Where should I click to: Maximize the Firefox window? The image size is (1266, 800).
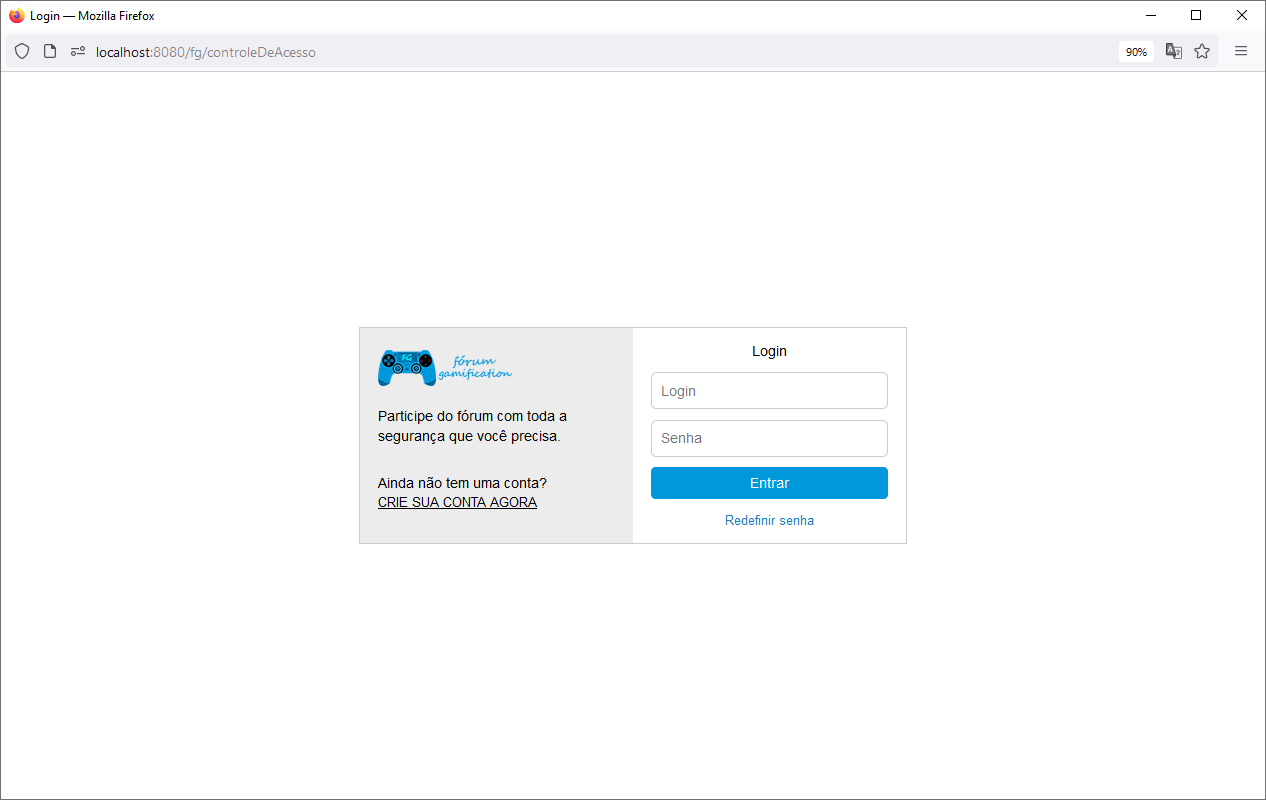[1196, 15]
